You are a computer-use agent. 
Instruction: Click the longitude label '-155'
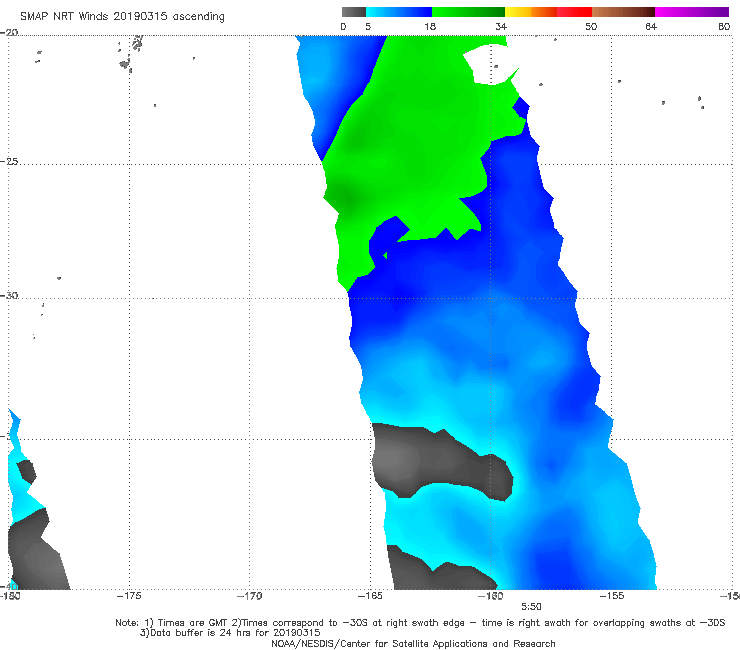(612, 596)
